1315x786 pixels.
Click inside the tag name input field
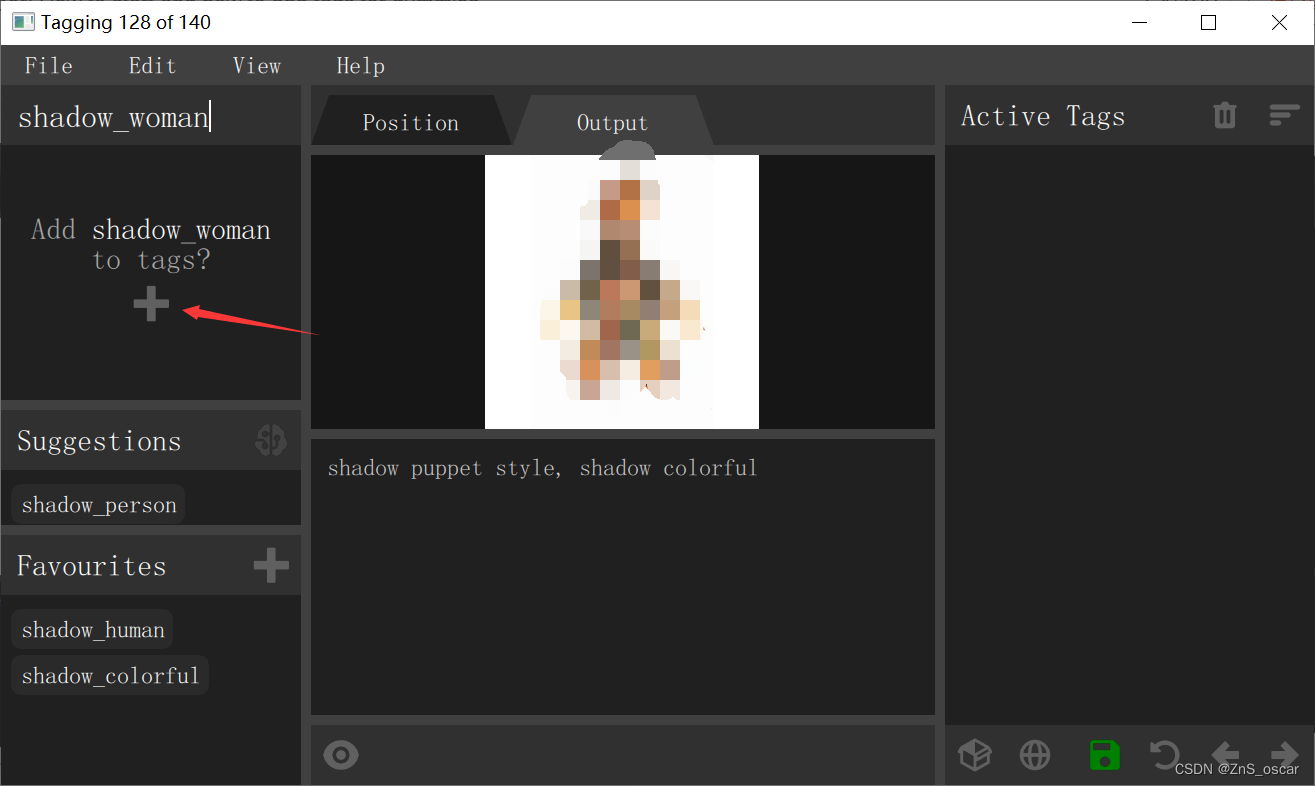coord(150,116)
